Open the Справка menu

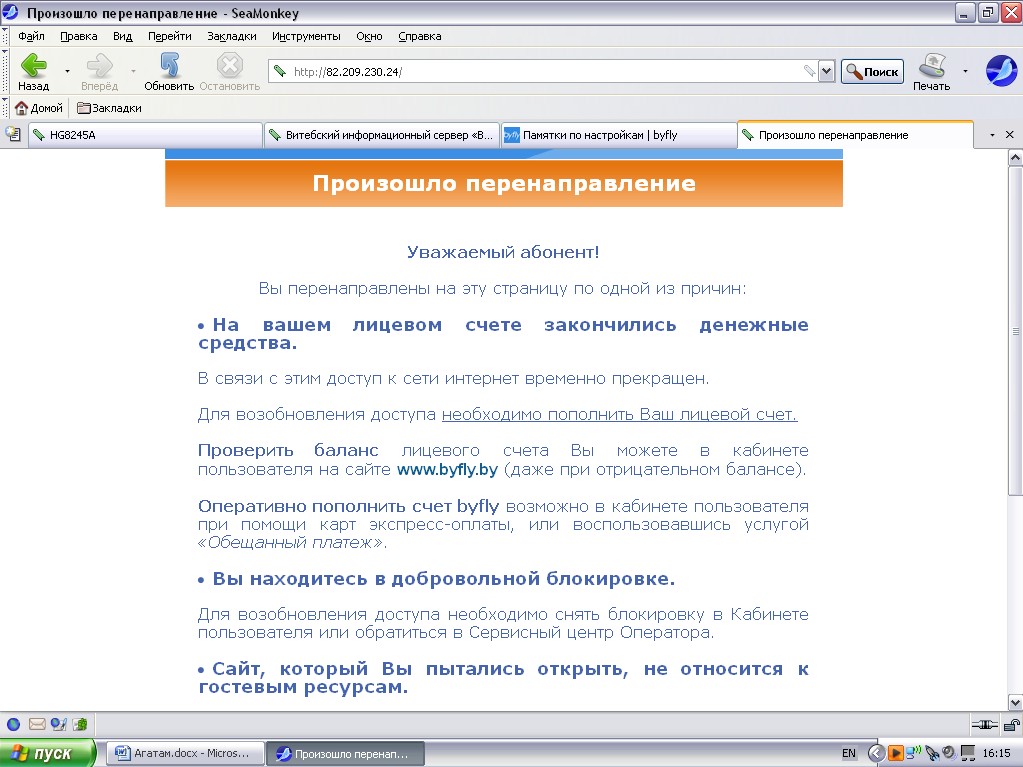[420, 37]
